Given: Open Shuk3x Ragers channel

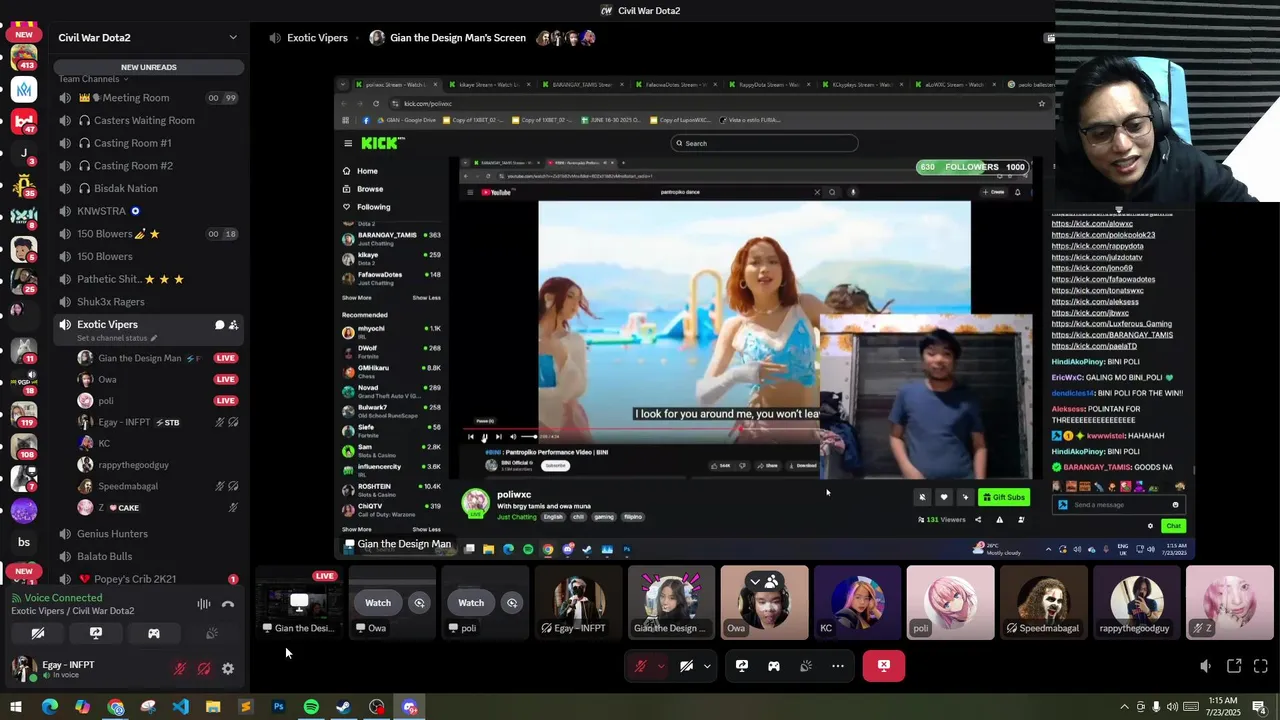Looking at the screenshot, I should [148, 302].
